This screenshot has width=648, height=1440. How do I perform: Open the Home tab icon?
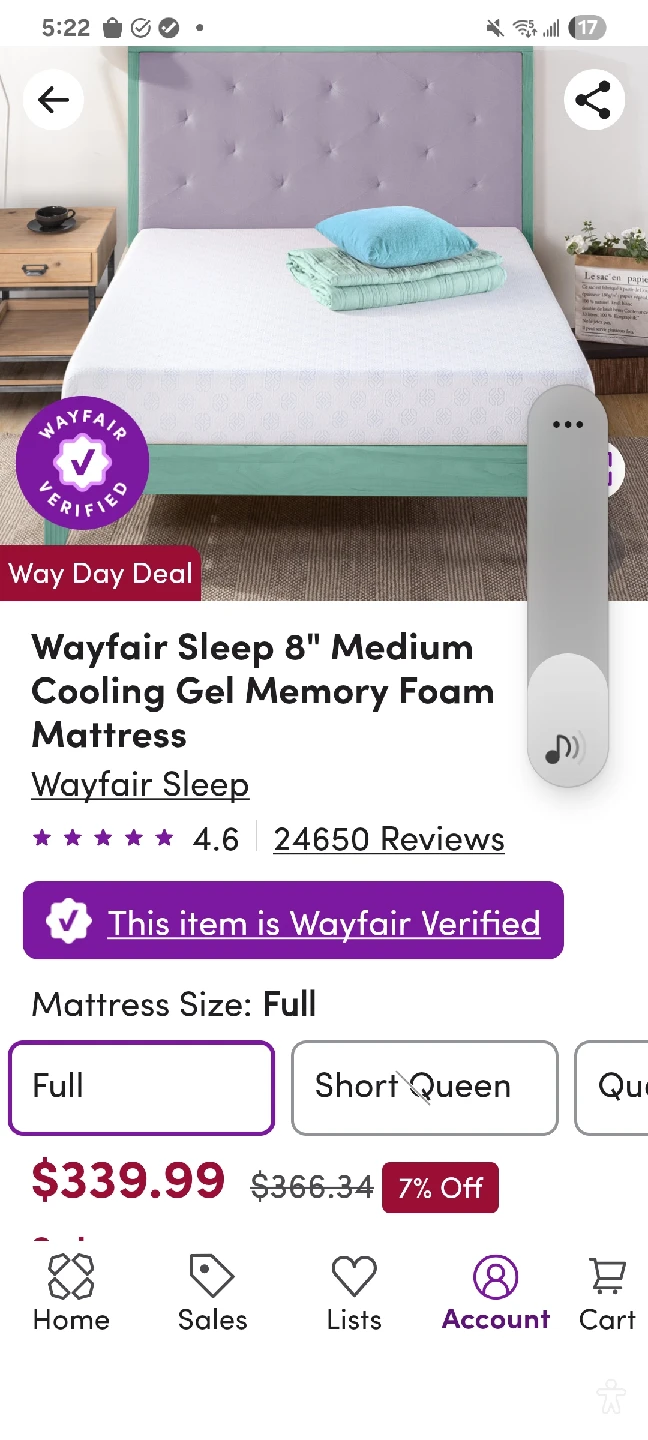(x=71, y=1275)
